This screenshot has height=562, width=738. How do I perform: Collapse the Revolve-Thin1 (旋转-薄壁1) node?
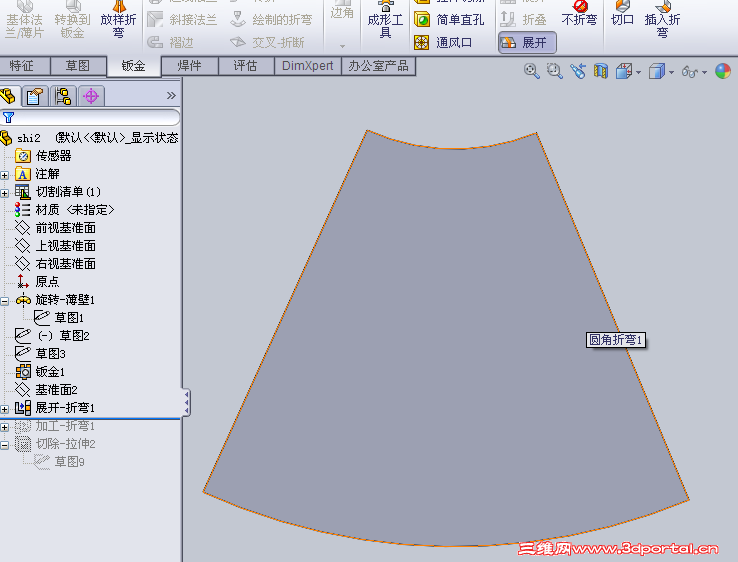click(x=5, y=301)
